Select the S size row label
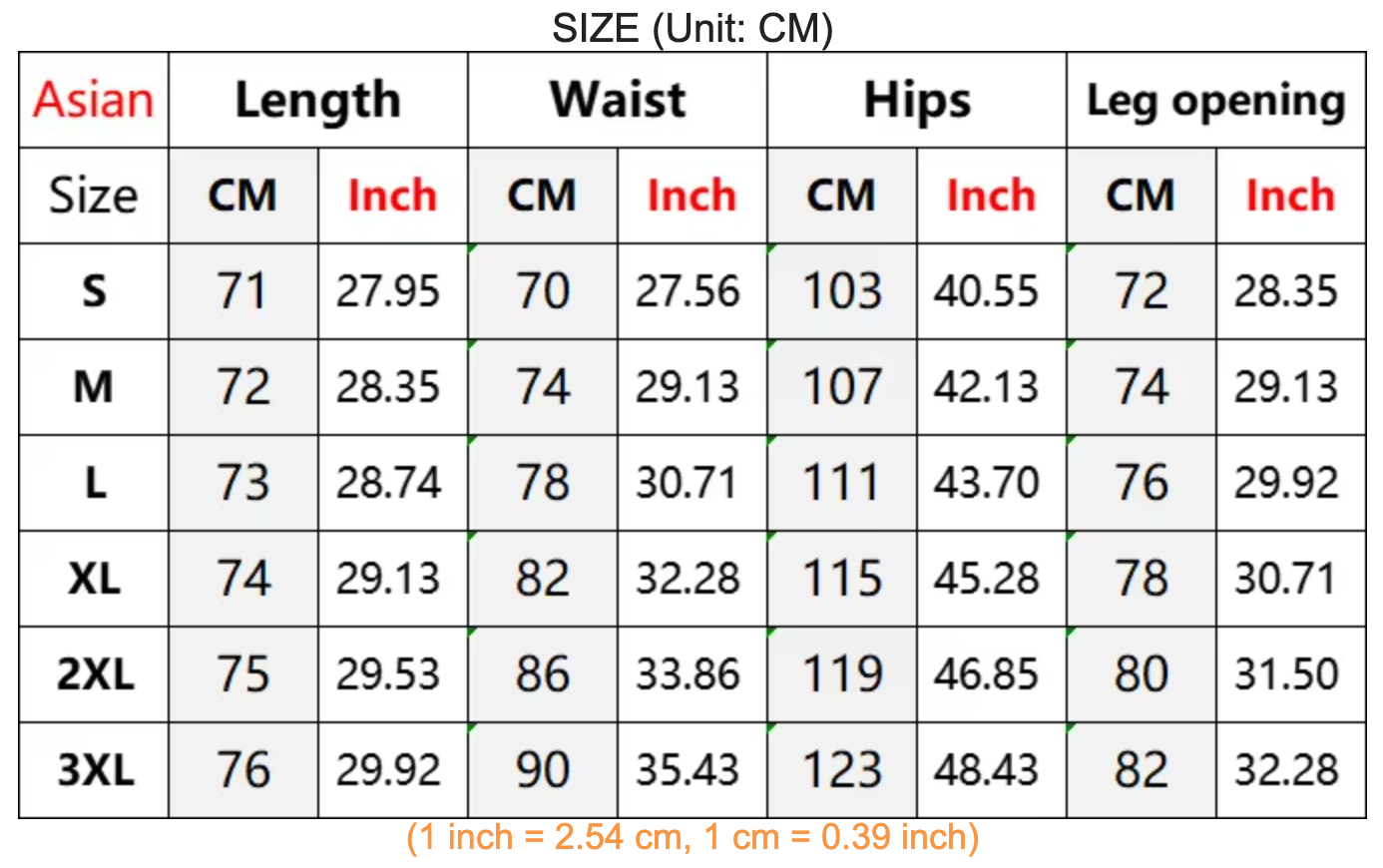The image size is (1383, 868). click(94, 291)
